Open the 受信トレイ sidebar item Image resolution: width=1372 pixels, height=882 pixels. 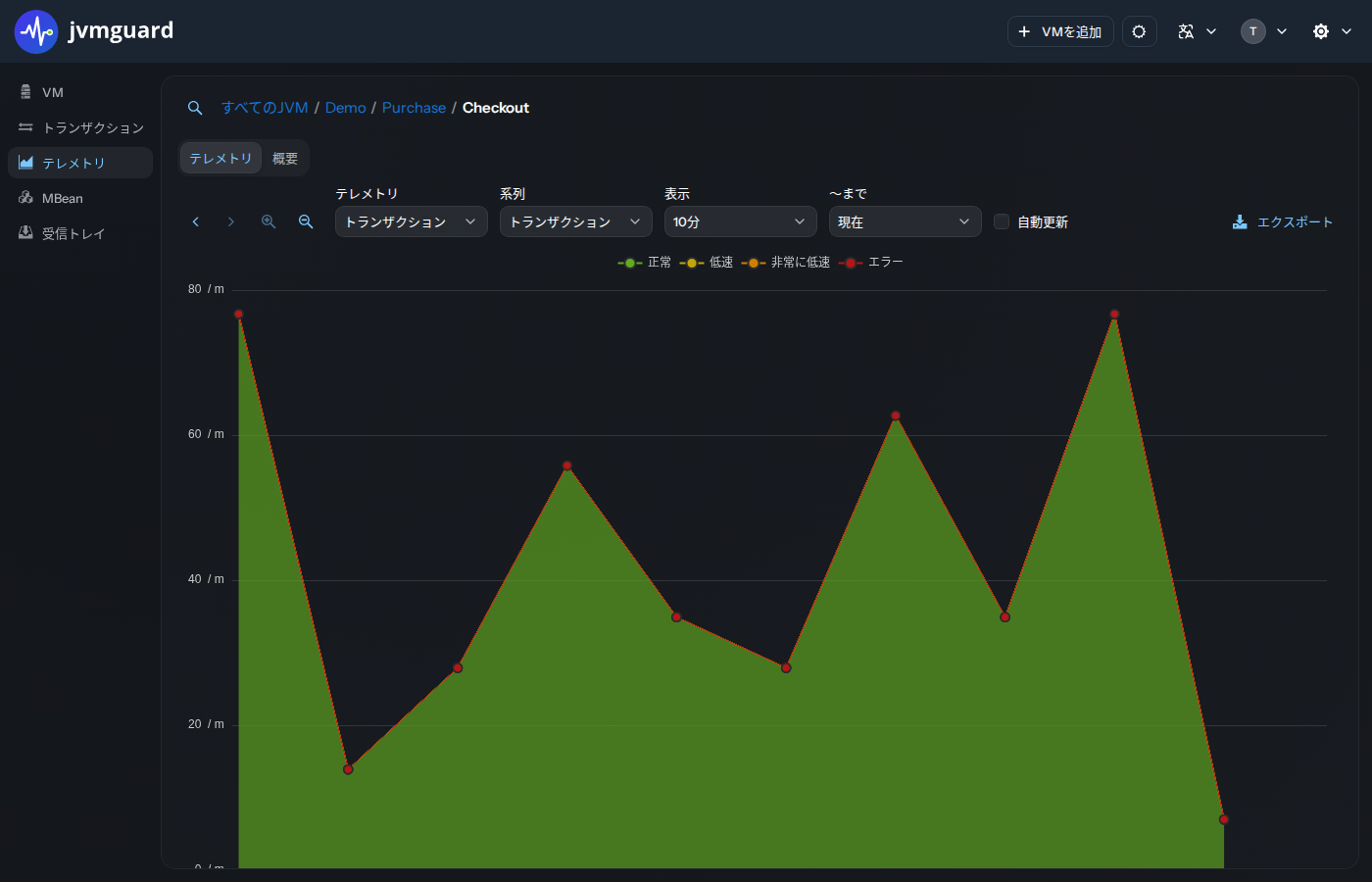tap(80, 233)
